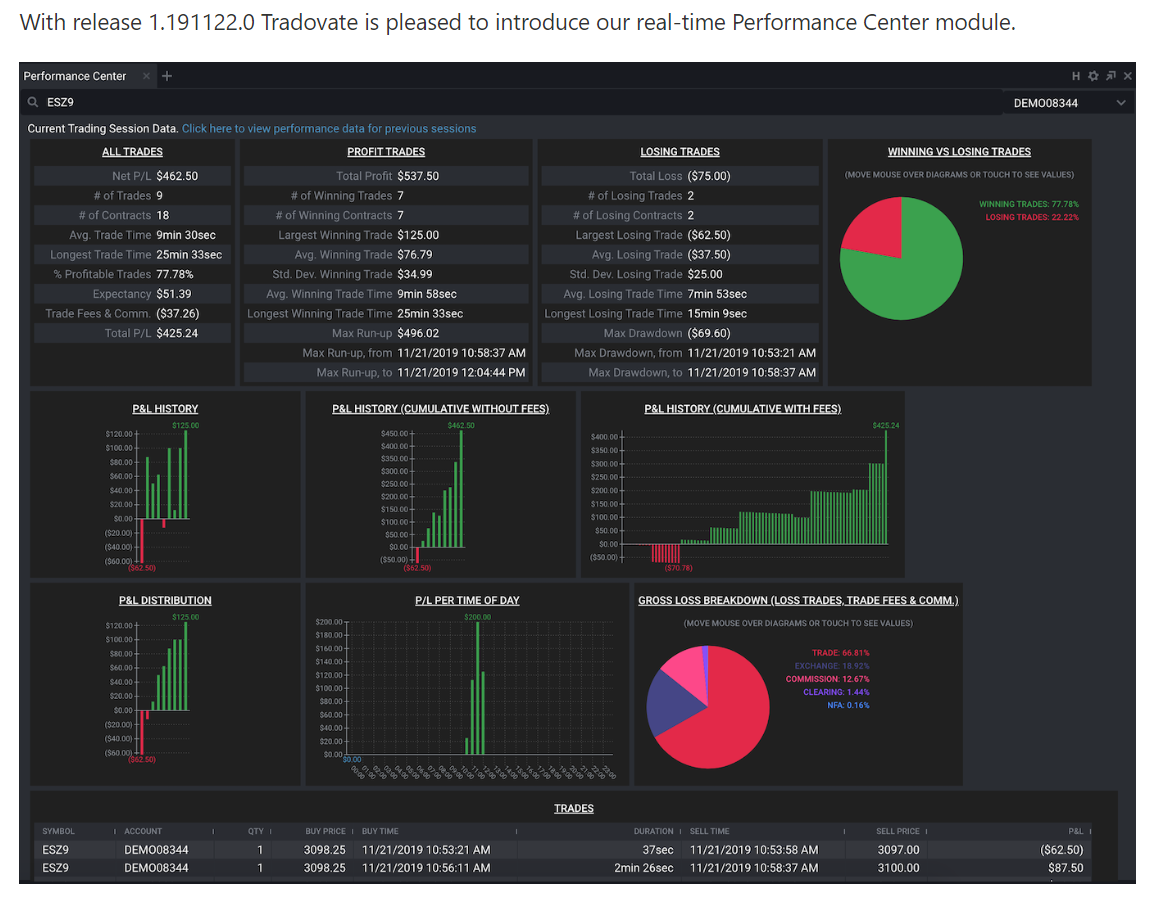
Task: Click the $87.50 P&L trade cell
Action: tap(1066, 868)
